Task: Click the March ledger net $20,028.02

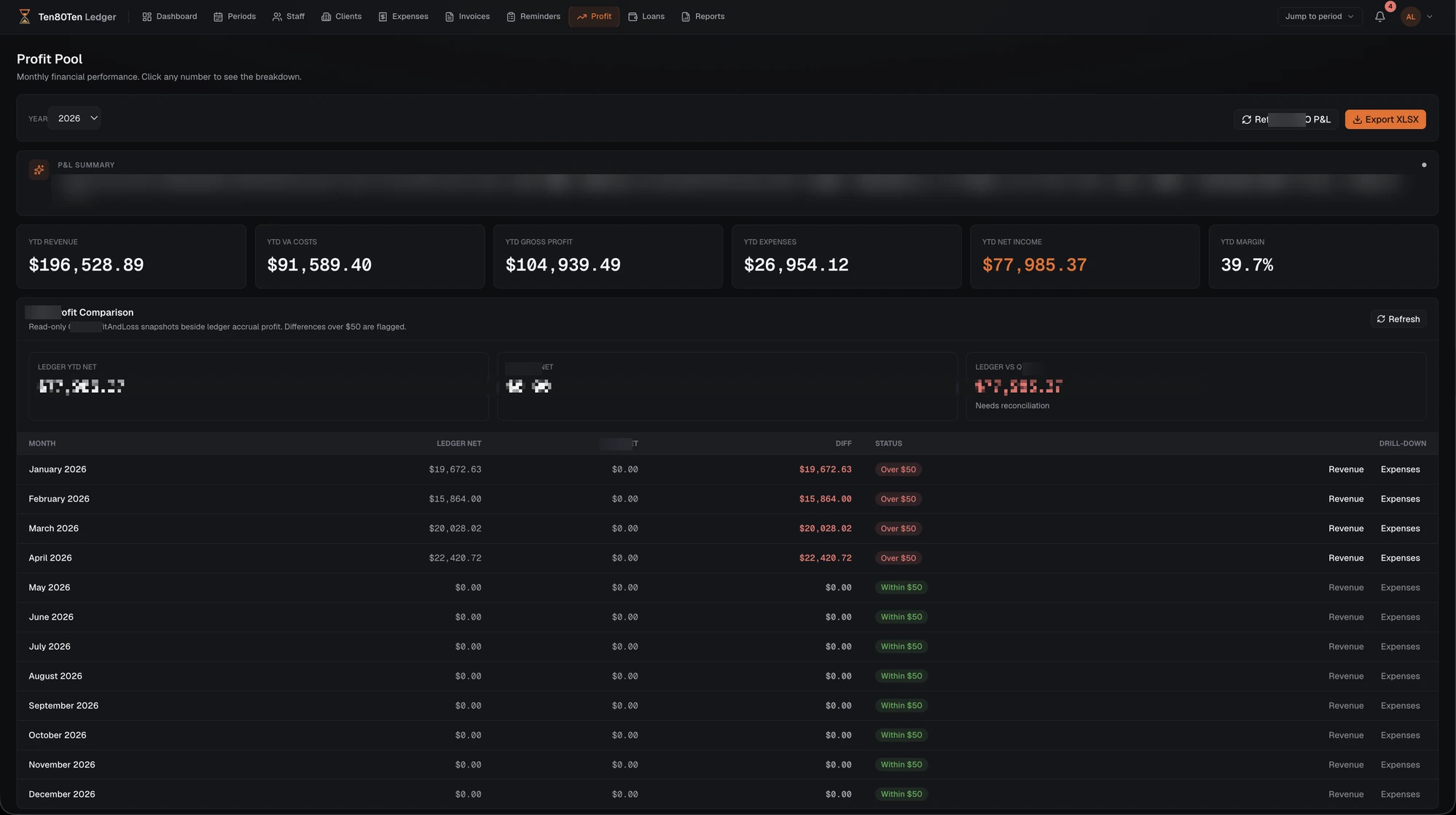Action: [x=455, y=529]
